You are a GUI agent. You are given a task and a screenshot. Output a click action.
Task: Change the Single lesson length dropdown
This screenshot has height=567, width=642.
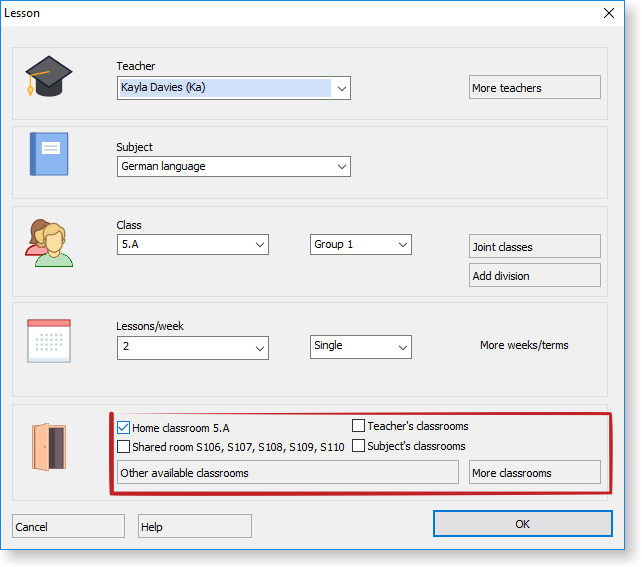pos(402,346)
